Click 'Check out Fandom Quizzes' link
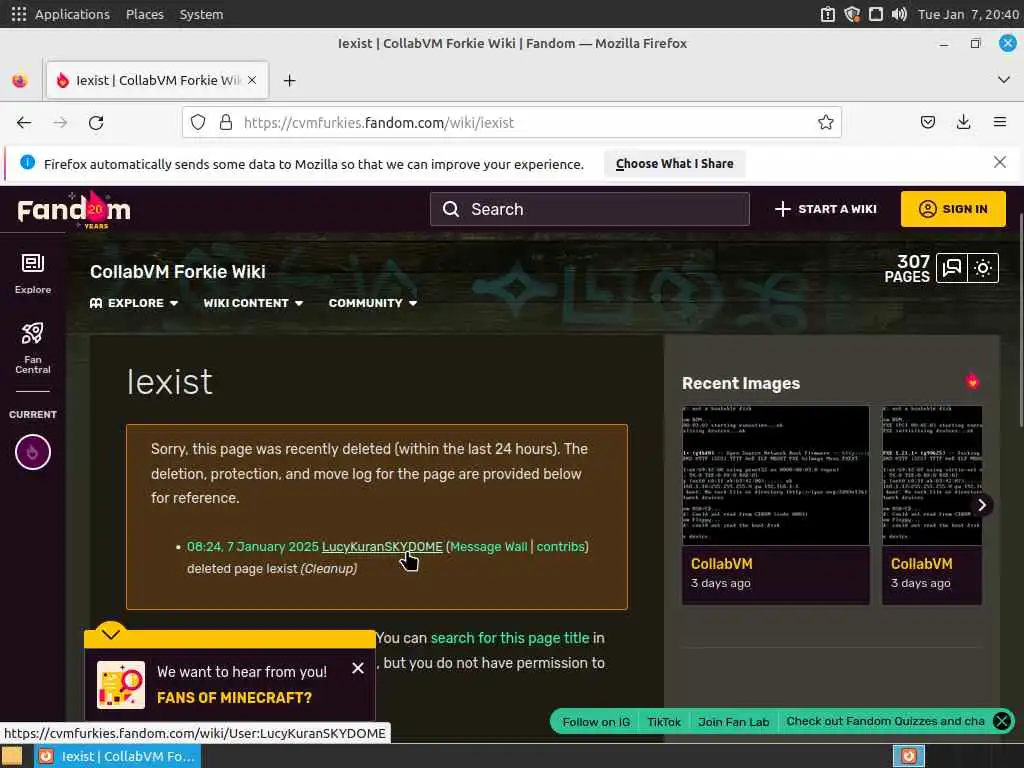The height and width of the screenshot is (768, 1024). (886, 721)
